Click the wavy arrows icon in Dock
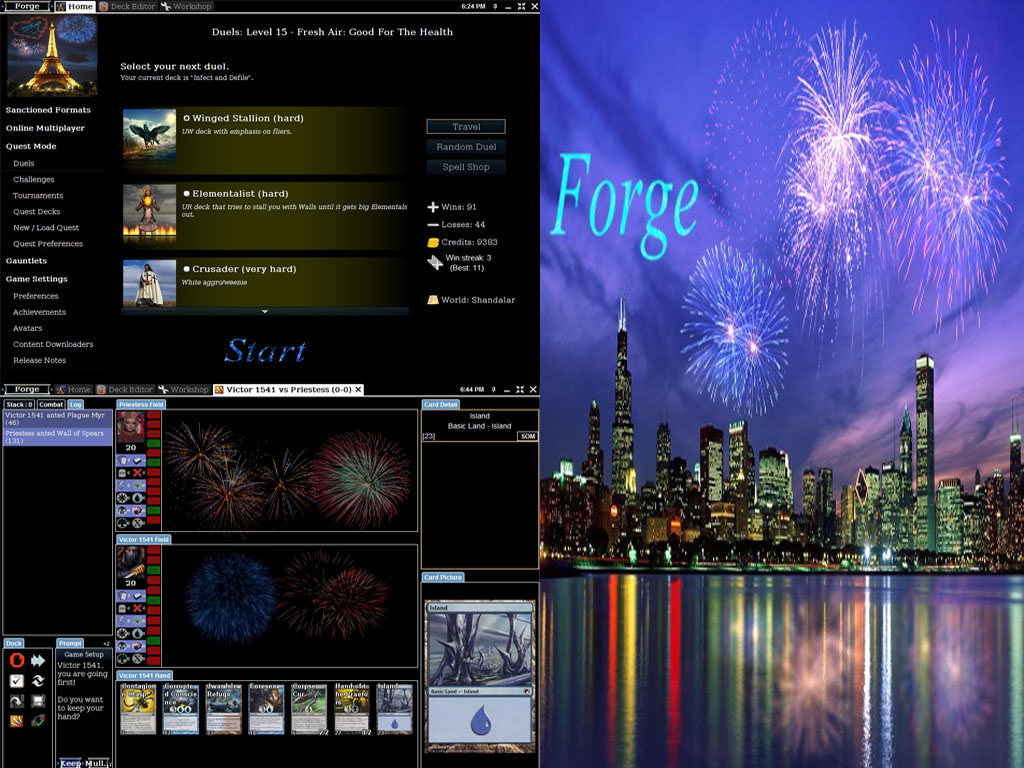 point(38,681)
